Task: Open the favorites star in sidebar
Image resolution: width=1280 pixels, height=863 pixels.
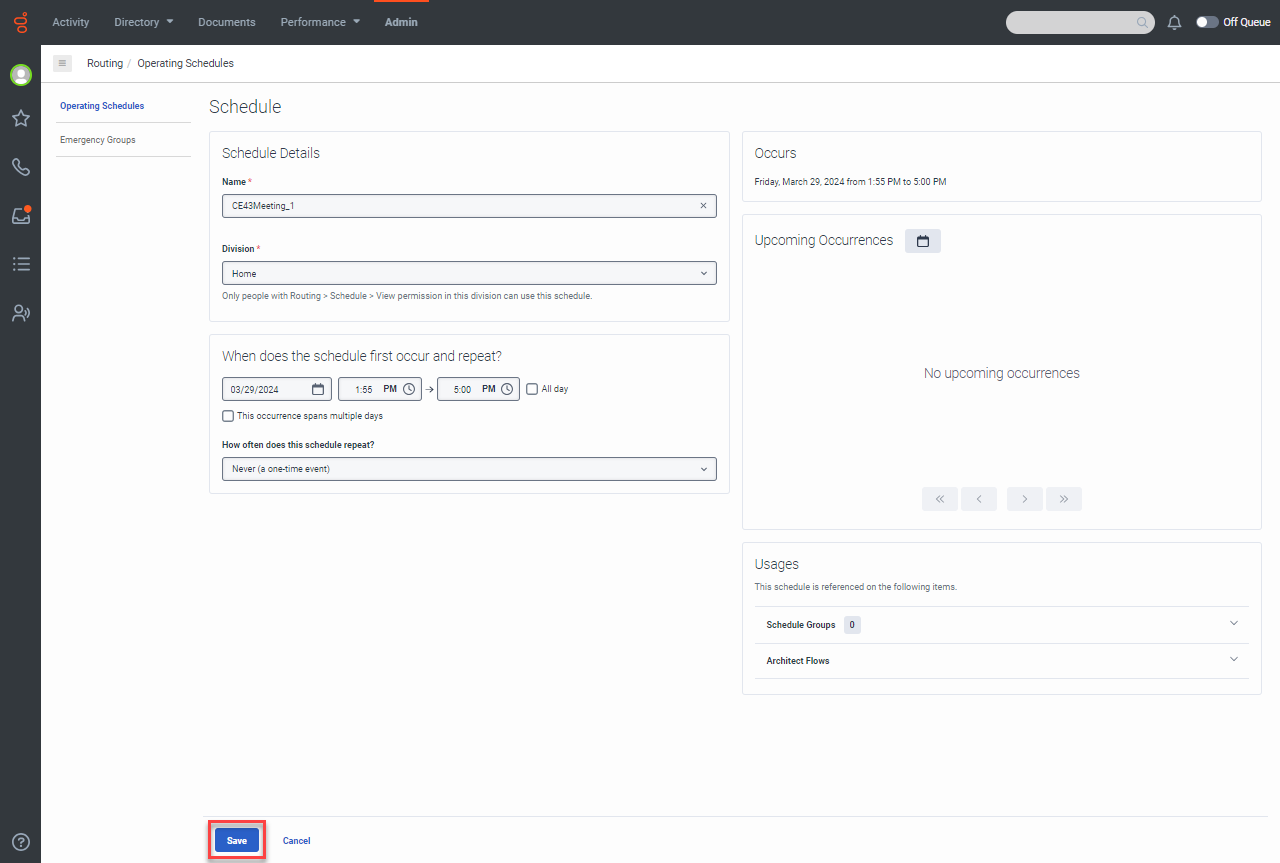Action: point(20,119)
